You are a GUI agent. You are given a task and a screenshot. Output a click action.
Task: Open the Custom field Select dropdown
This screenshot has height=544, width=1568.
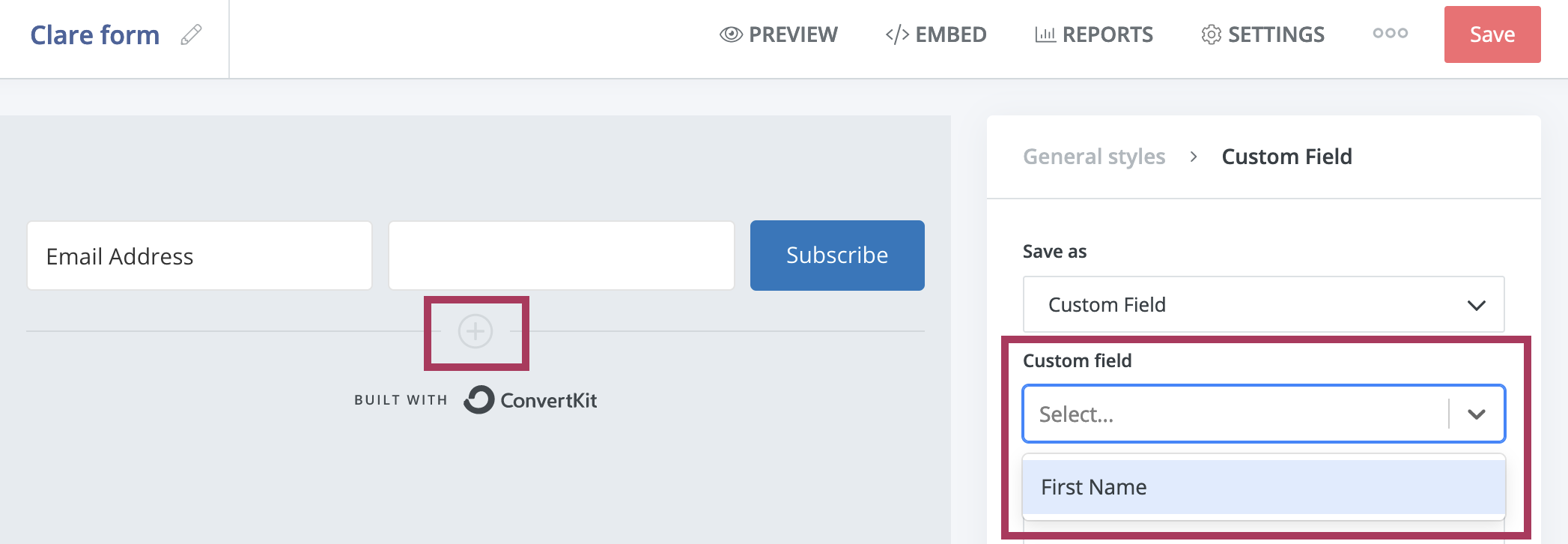[x=1236, y=414]
